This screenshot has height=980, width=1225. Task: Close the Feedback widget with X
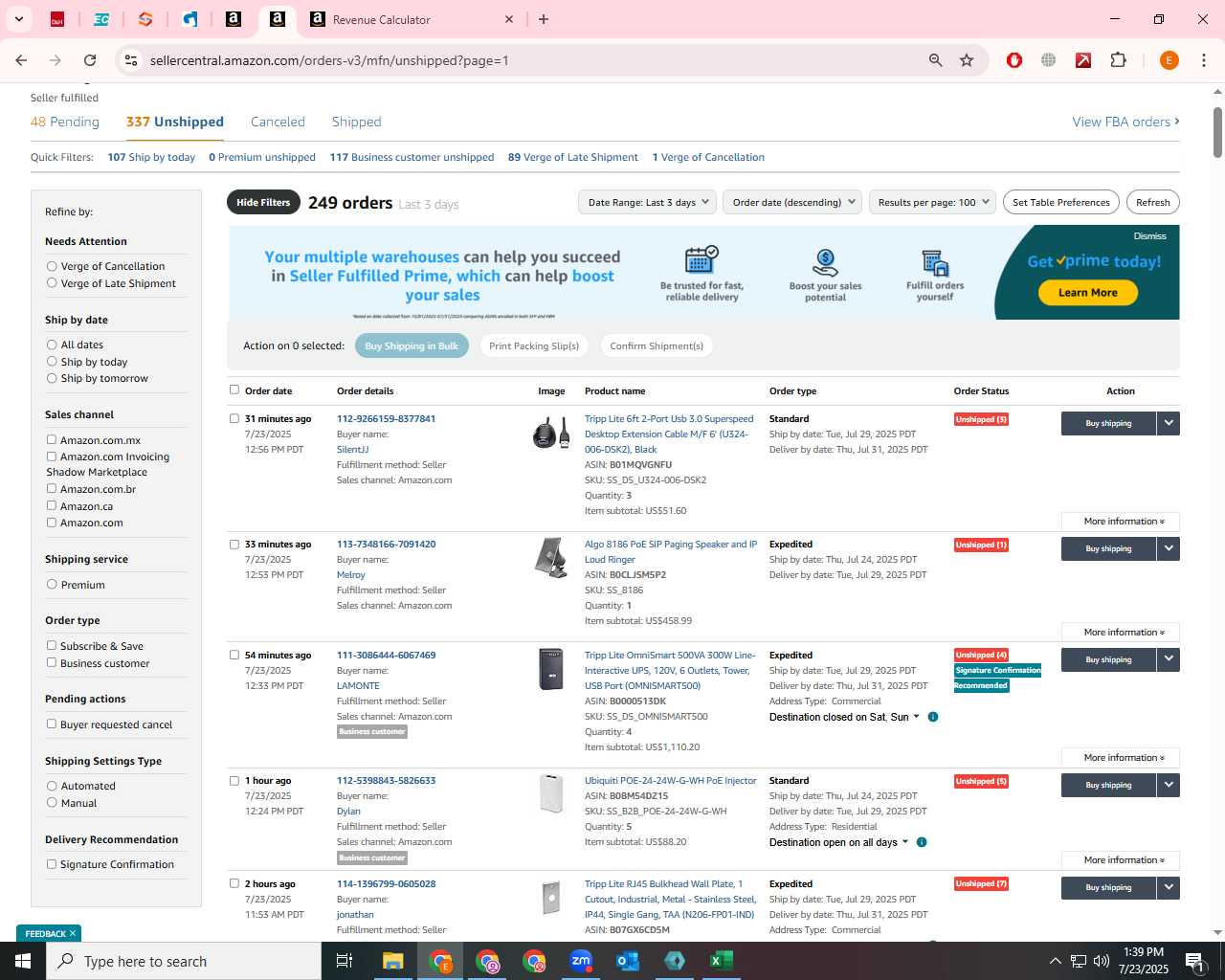(73, 933)
